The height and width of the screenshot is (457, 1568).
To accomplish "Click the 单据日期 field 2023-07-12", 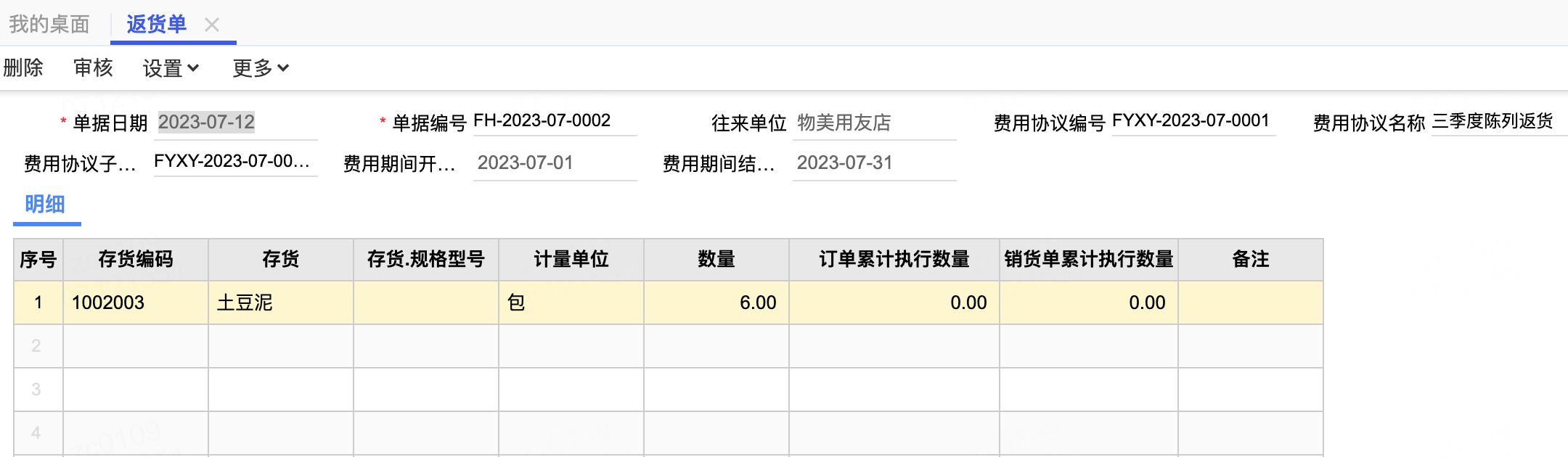I will (237, 123).
